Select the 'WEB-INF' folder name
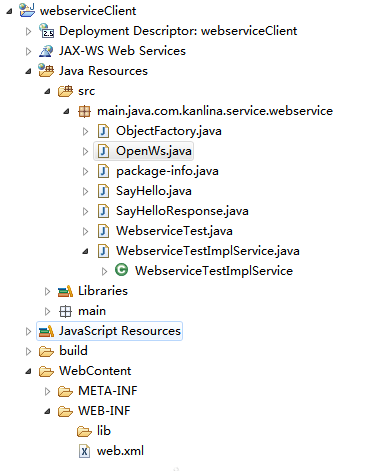Image resolution: width=371 pixels, height=471 pixels. pos(104,411)
